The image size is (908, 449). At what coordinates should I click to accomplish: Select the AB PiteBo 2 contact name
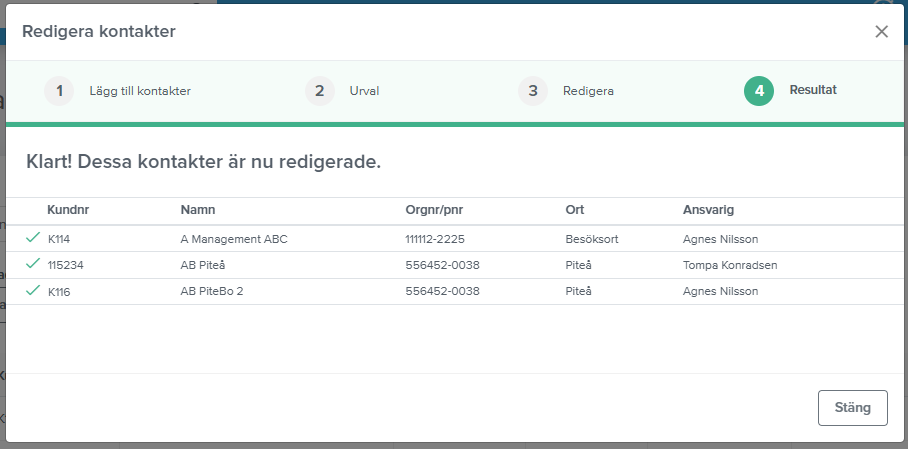212,291
